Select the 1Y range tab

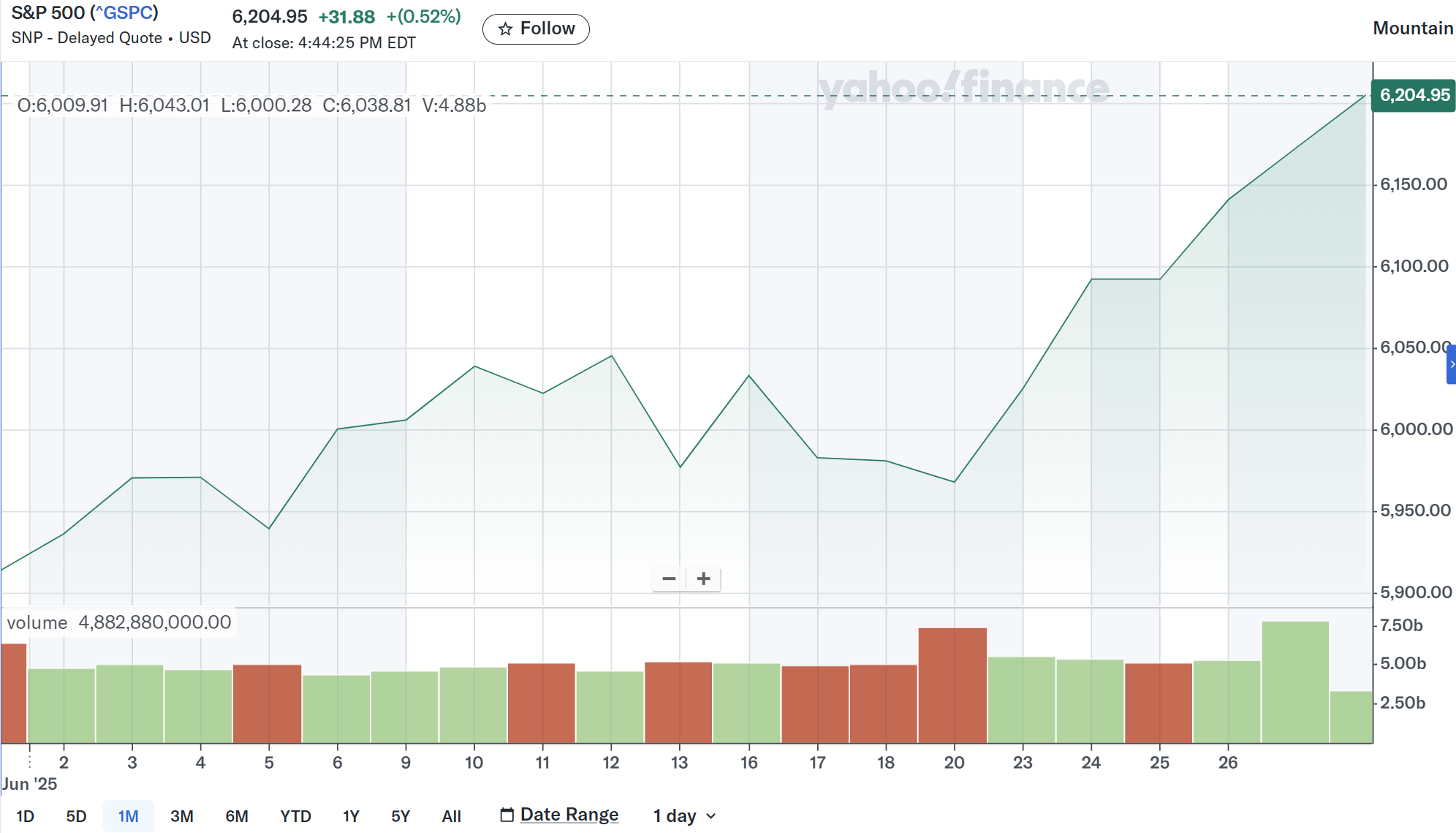(351, 816)
